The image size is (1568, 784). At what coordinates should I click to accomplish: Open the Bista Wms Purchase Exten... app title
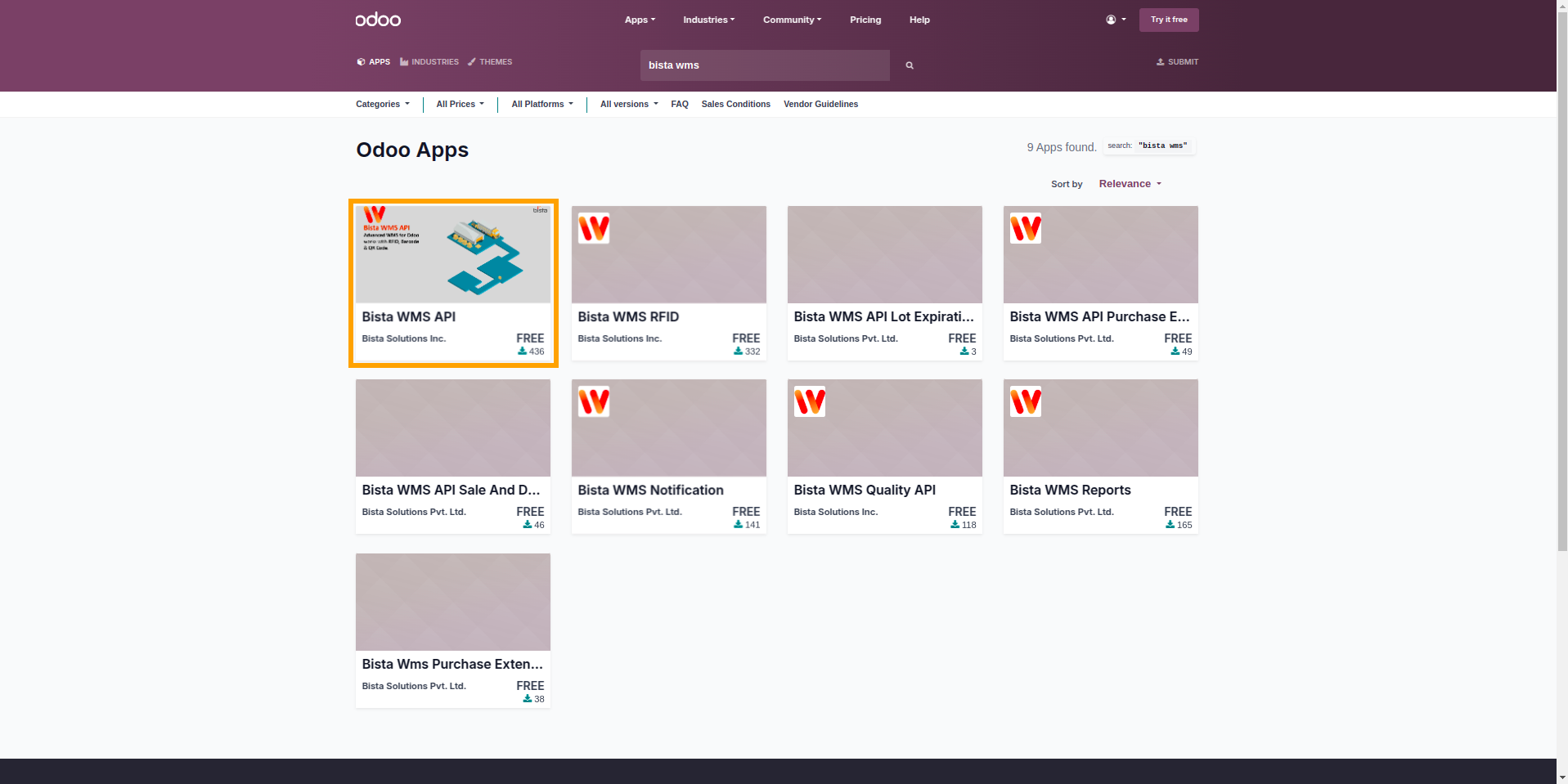(x=452, y=664)
